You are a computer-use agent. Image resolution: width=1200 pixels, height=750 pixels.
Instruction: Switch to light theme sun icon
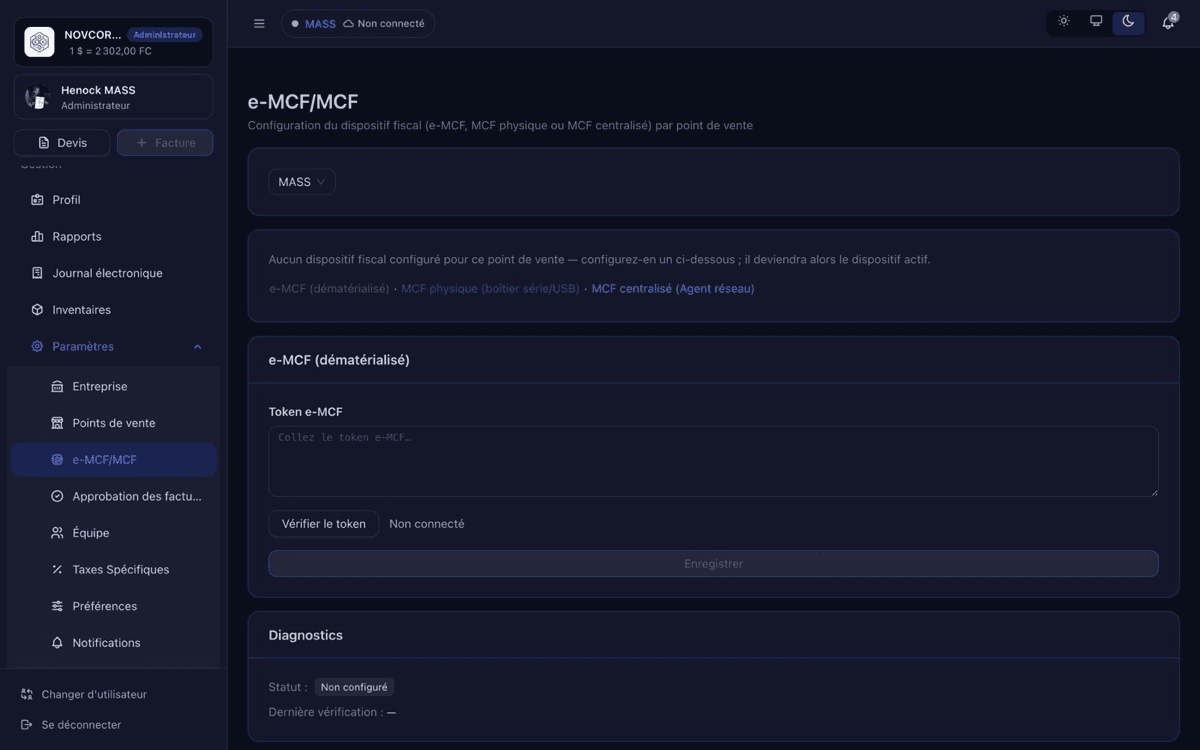[x=1064, y=22]
